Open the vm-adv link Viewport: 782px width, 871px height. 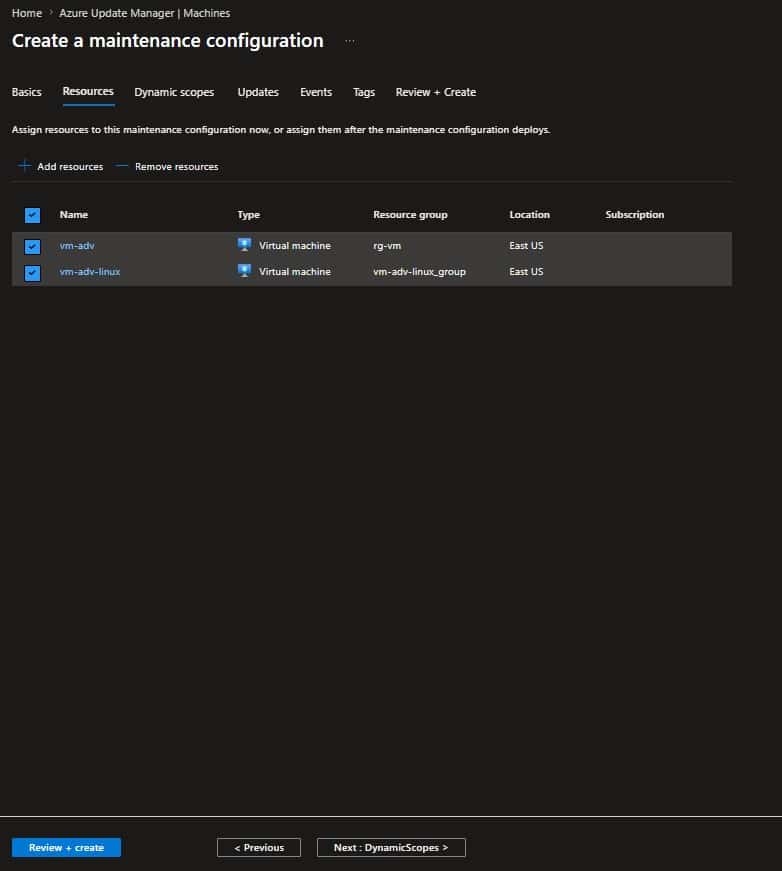77,246
